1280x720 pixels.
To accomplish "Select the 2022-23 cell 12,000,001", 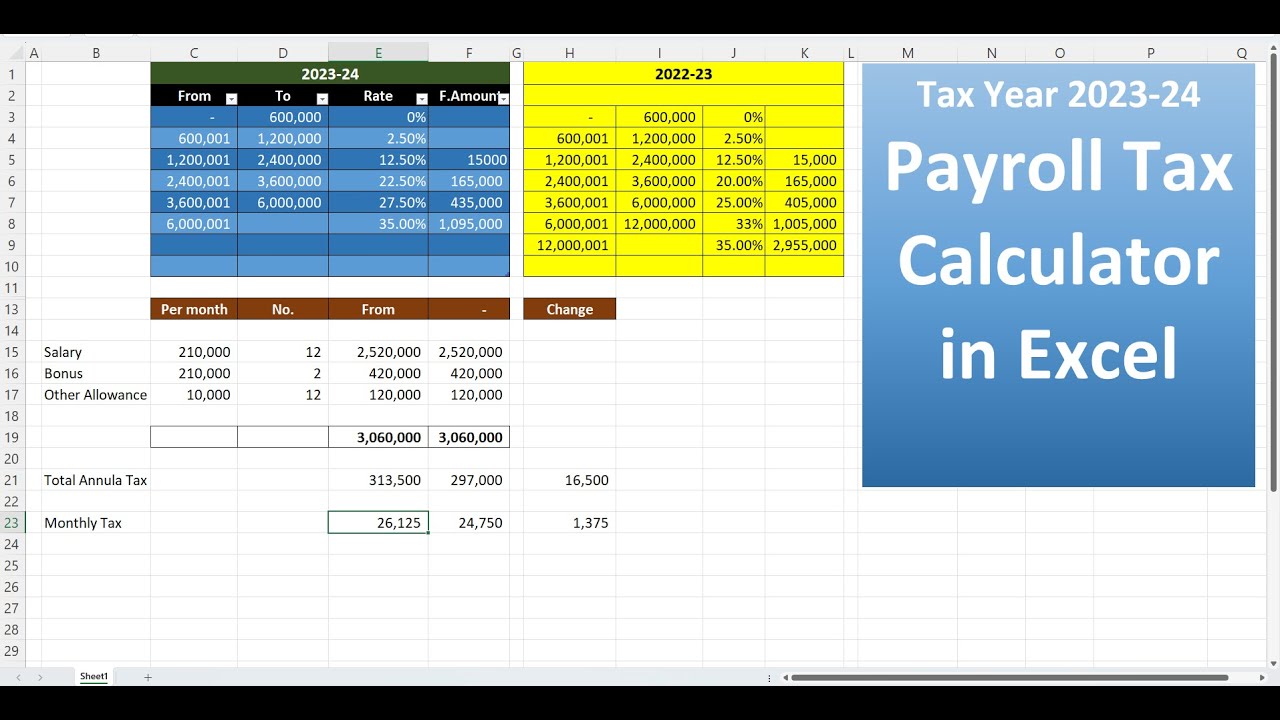I will [x=569, y=245].
